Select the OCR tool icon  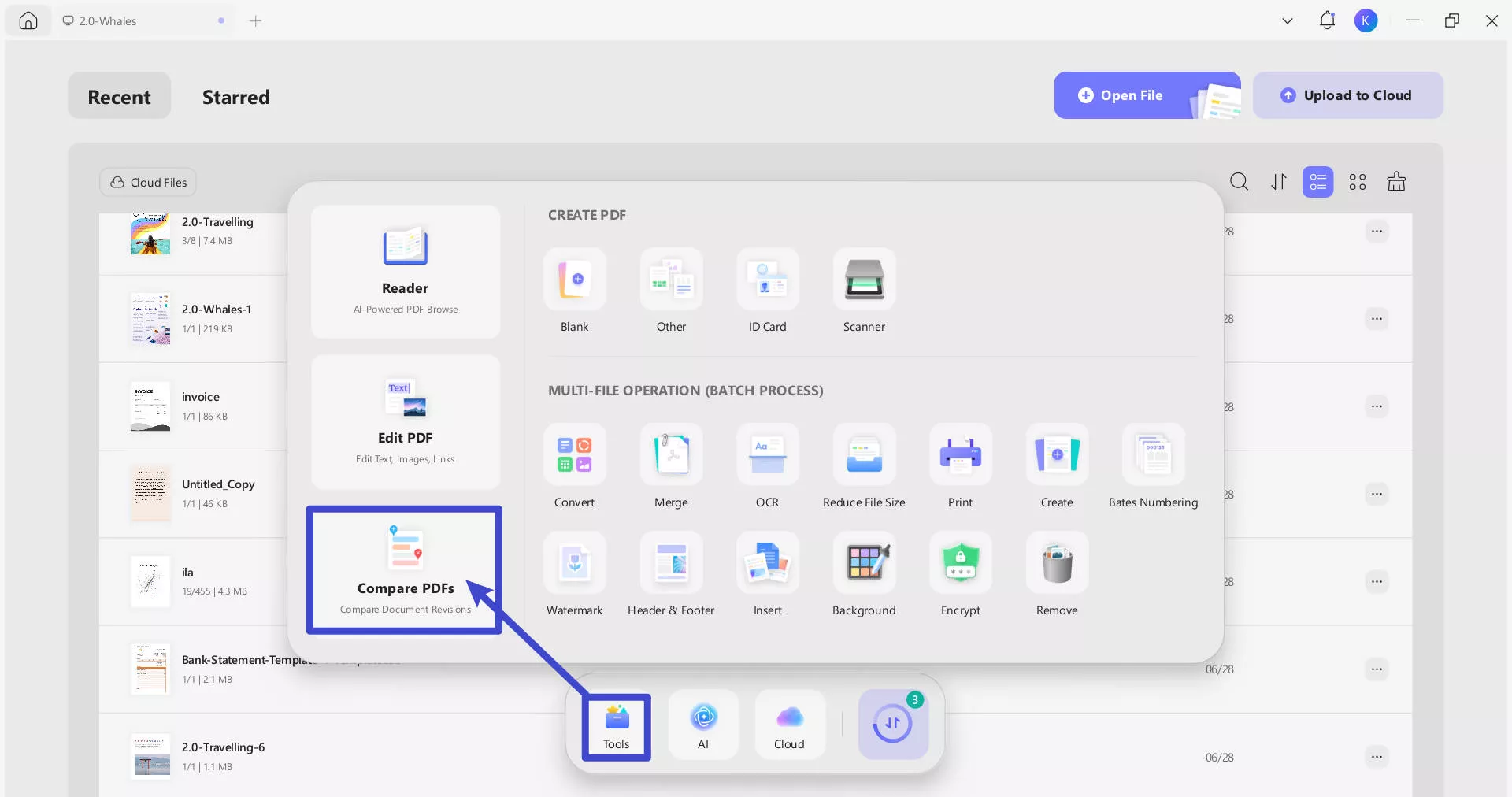pyautogui.click(x=767, y=455)
